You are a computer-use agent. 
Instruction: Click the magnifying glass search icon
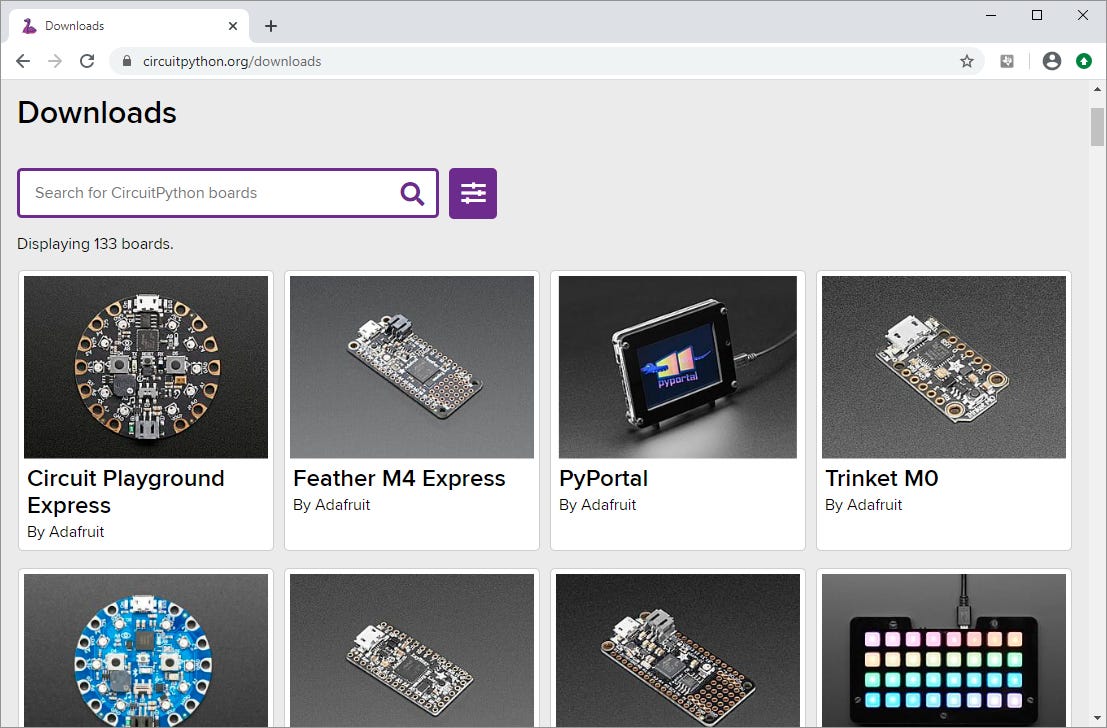coord(412,193)
